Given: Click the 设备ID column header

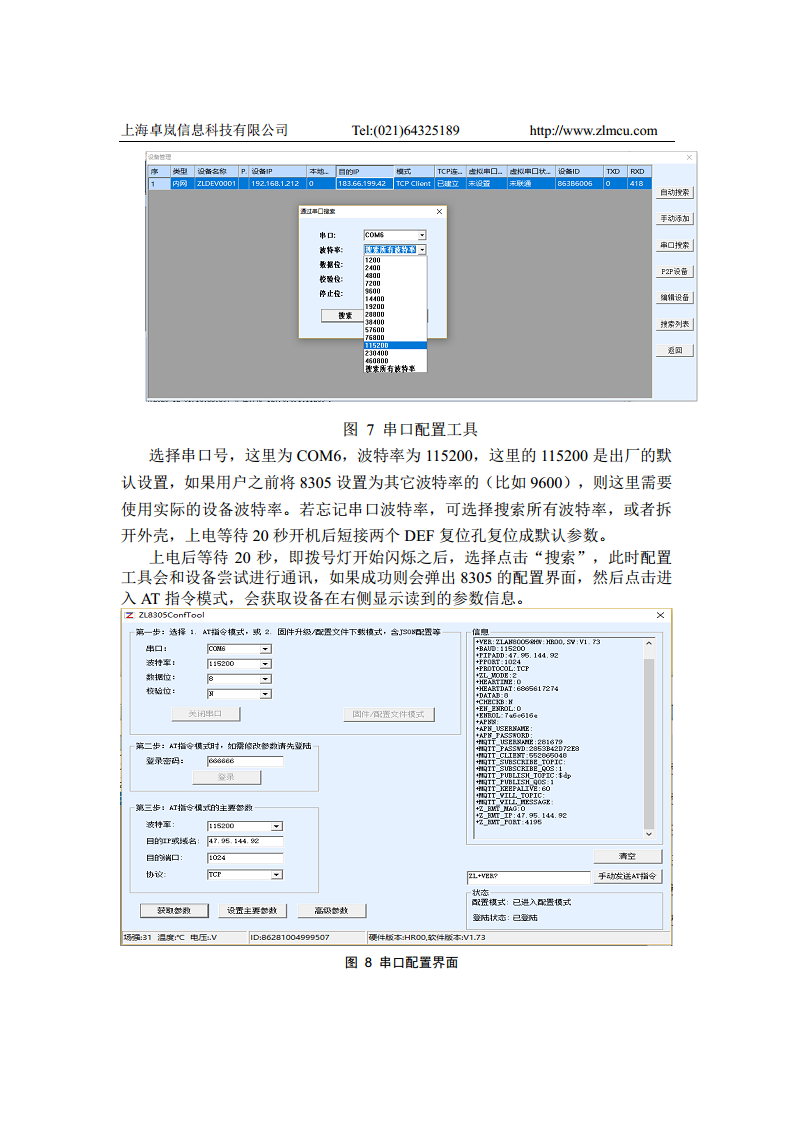Looking at the screenshot, I should coord(579,172).
